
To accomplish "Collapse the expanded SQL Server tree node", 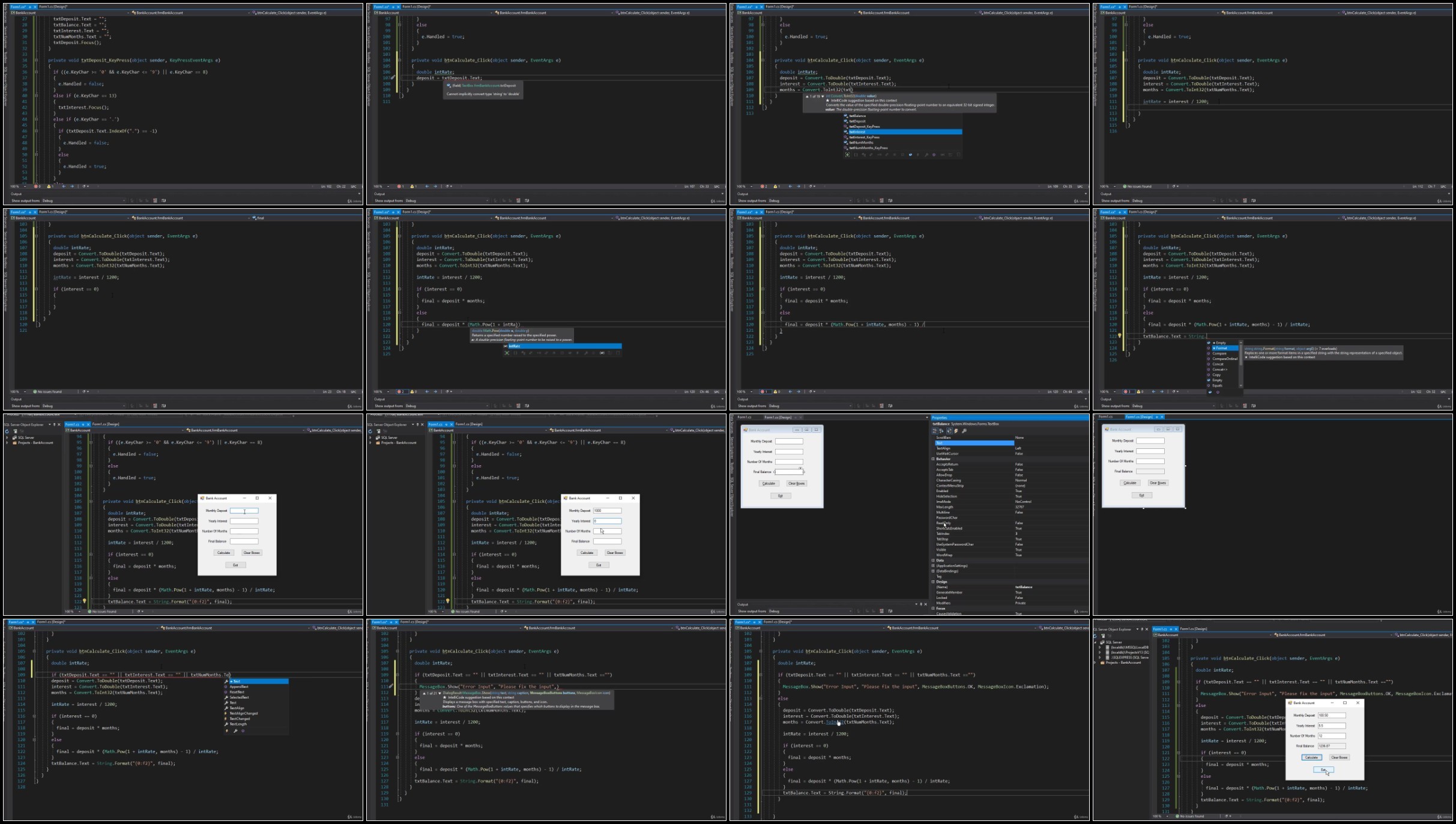I will (1096, 642).
